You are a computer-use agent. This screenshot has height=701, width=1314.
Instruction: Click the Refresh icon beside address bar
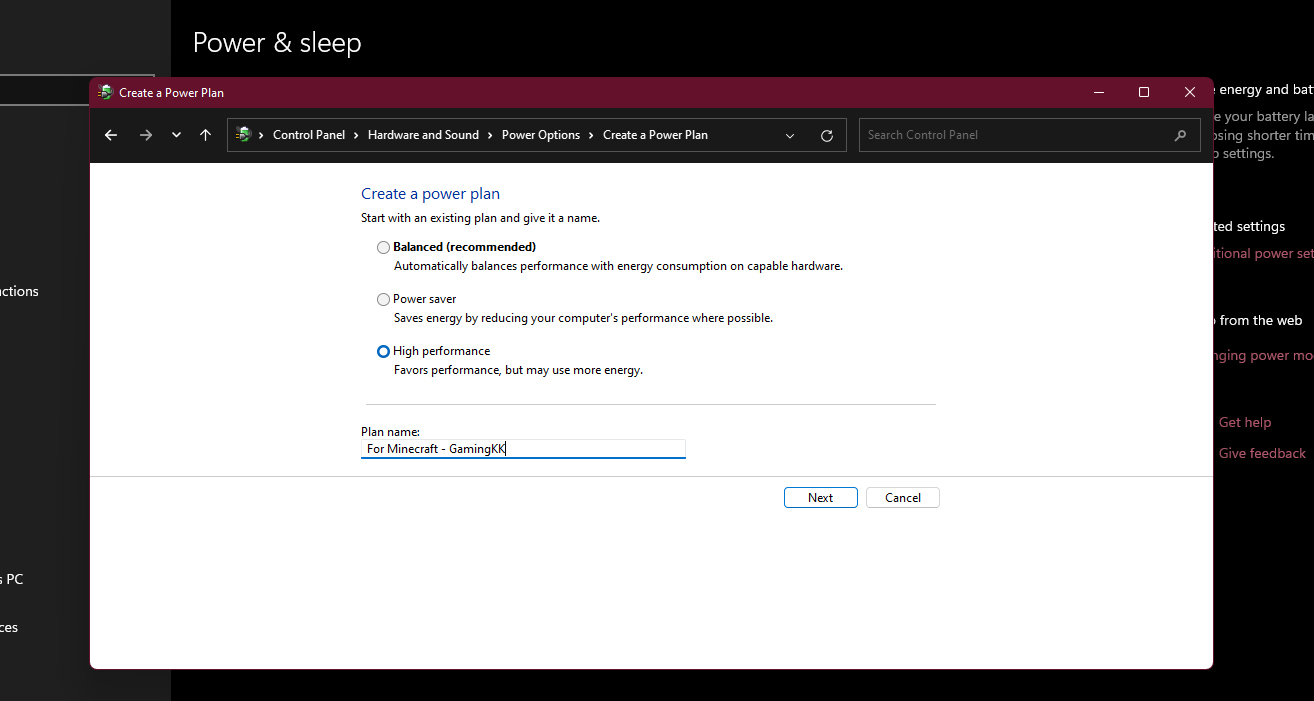pos(826,135)
